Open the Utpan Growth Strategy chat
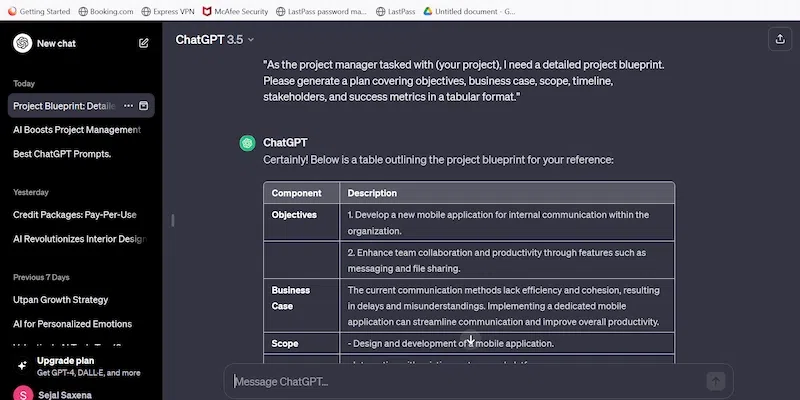Screen dimensions: 800x400 pyautogui.click(x=61, y=300)
